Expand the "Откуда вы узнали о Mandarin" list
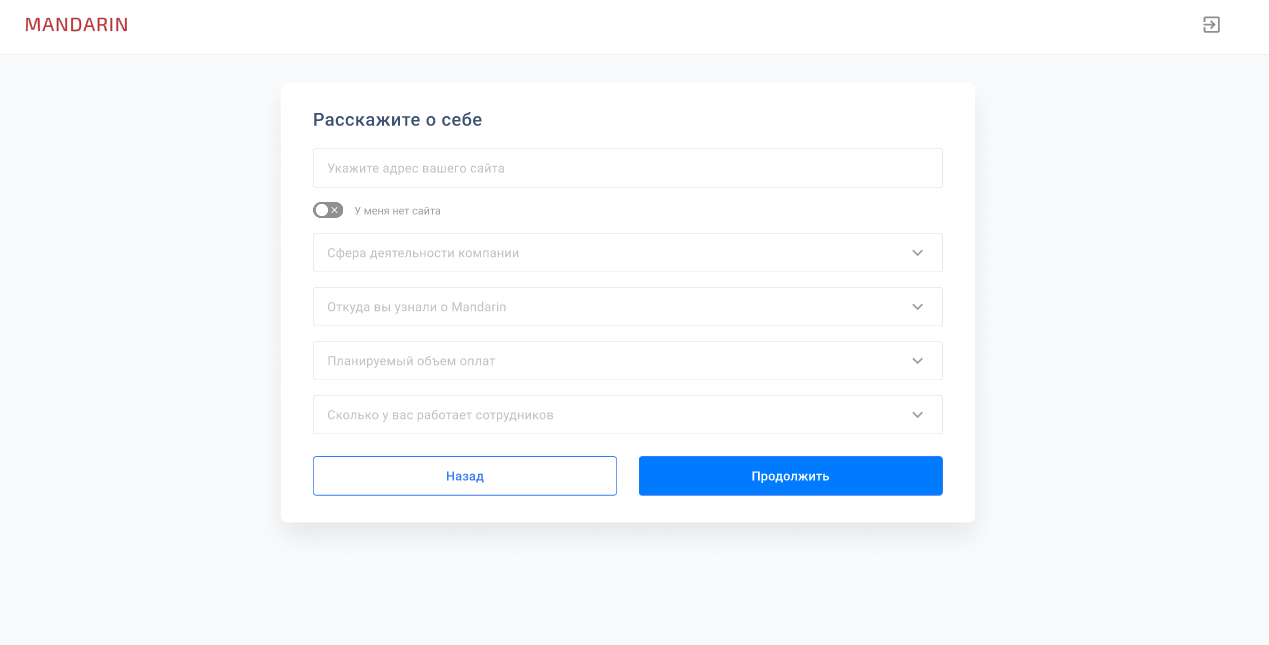 click(600, 307)
